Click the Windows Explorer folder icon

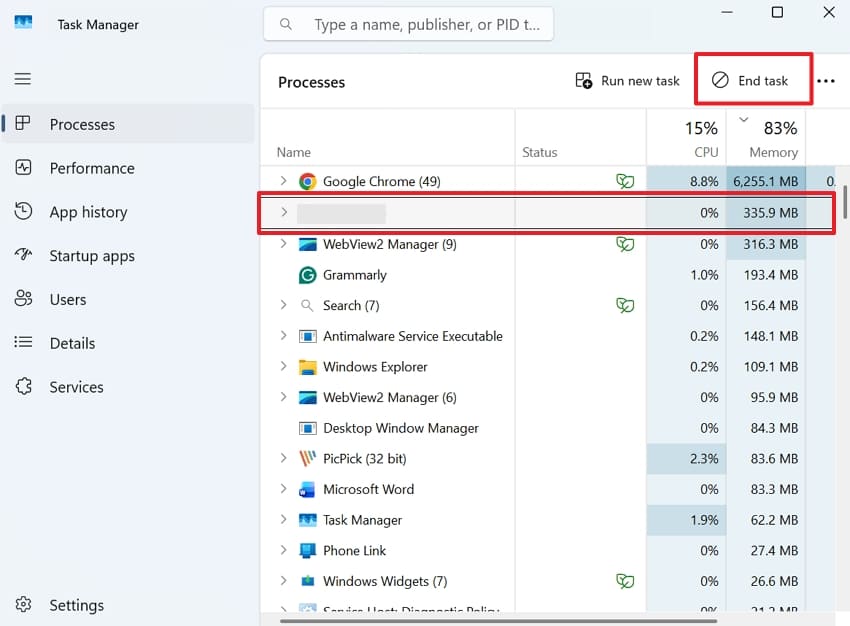pyautogui.click(x=307, y=367)
